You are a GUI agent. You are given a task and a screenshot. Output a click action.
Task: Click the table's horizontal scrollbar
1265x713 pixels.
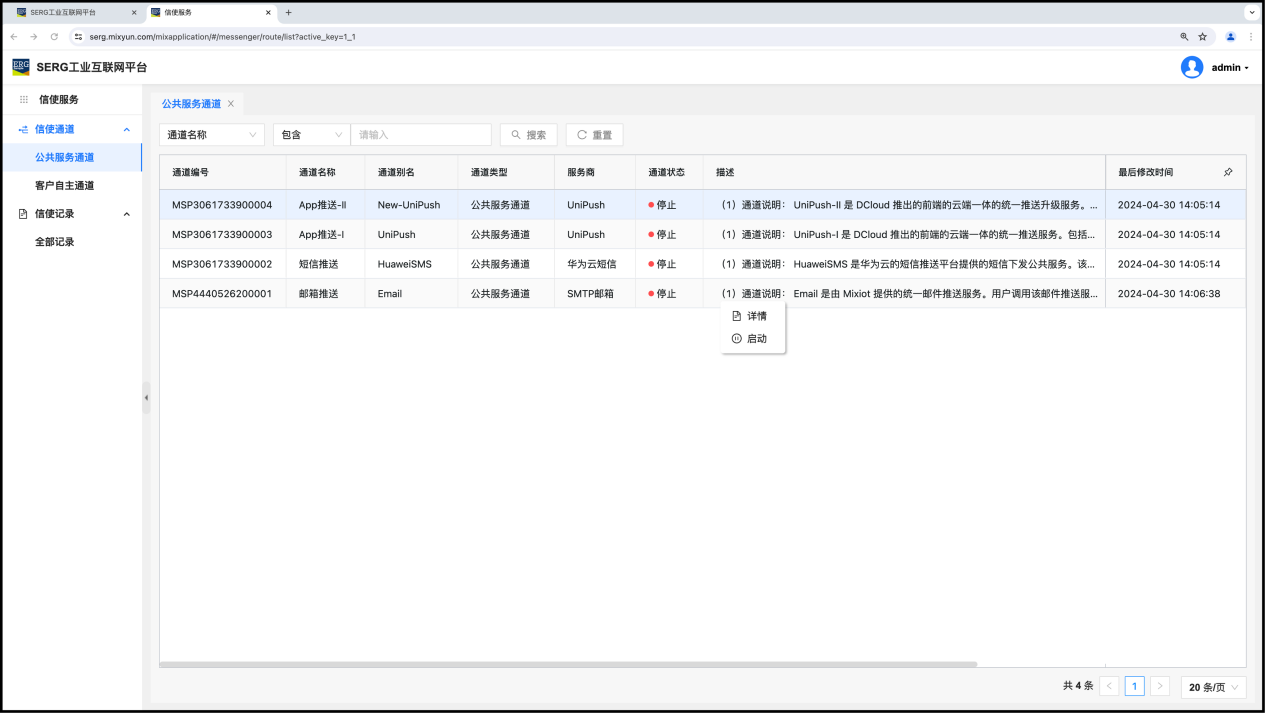click(568, 664)
